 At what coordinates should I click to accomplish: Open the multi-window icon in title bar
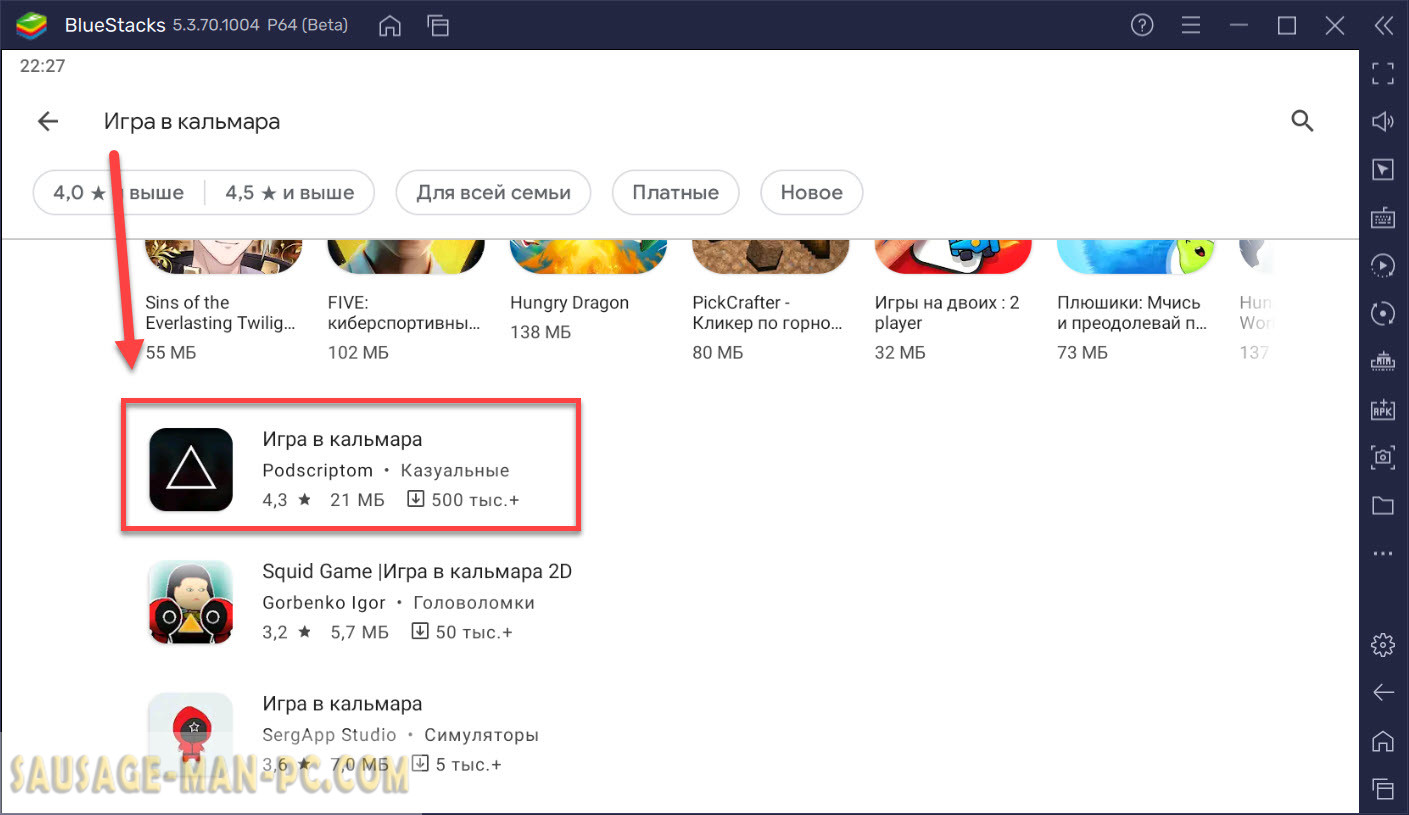point(438,25)
